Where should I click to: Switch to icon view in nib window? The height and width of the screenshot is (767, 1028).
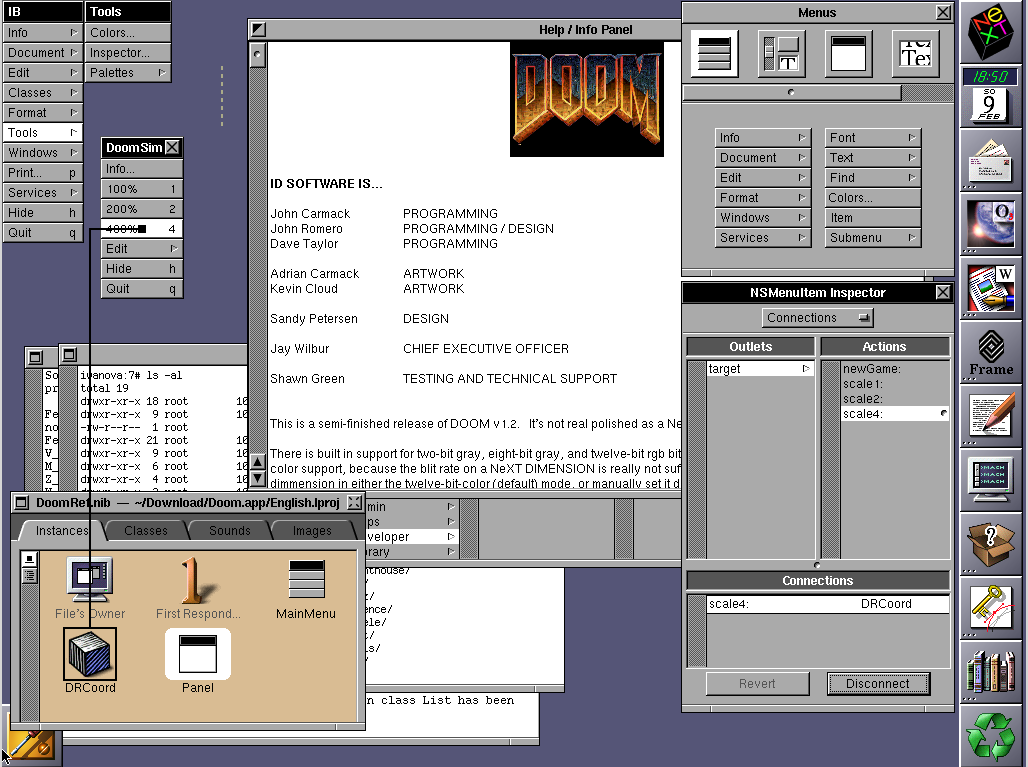[29, 559]
